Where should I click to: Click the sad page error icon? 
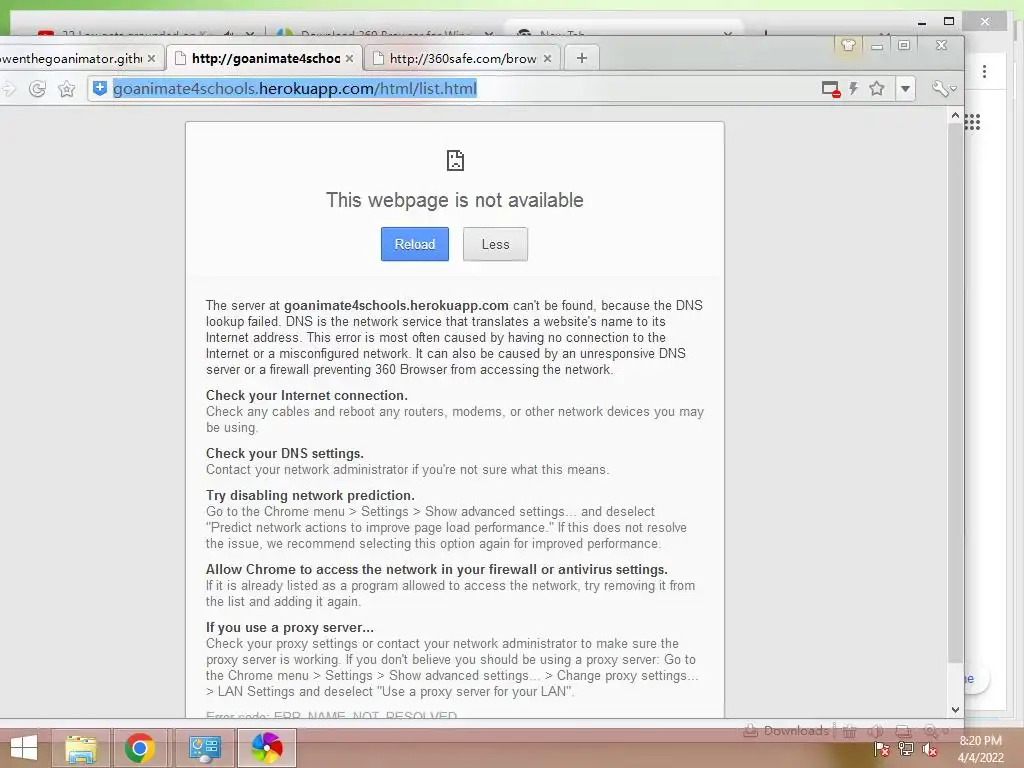(x=455, y=160)
